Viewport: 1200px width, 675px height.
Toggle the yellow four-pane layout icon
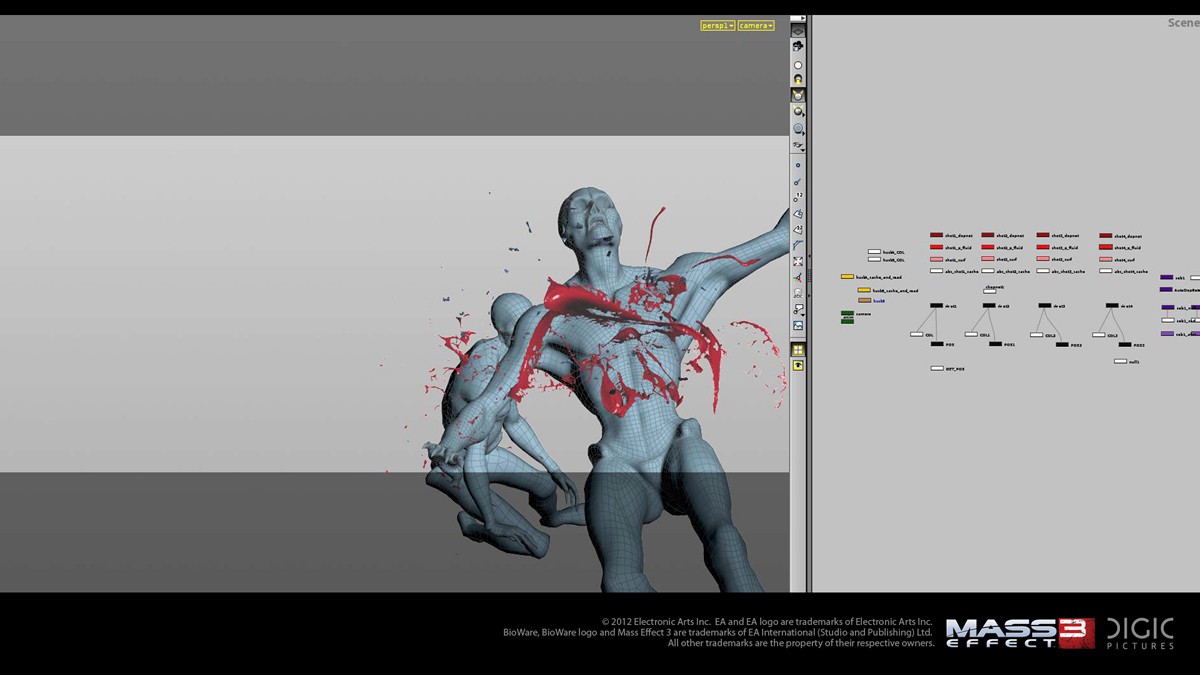[x=798, y=350]
